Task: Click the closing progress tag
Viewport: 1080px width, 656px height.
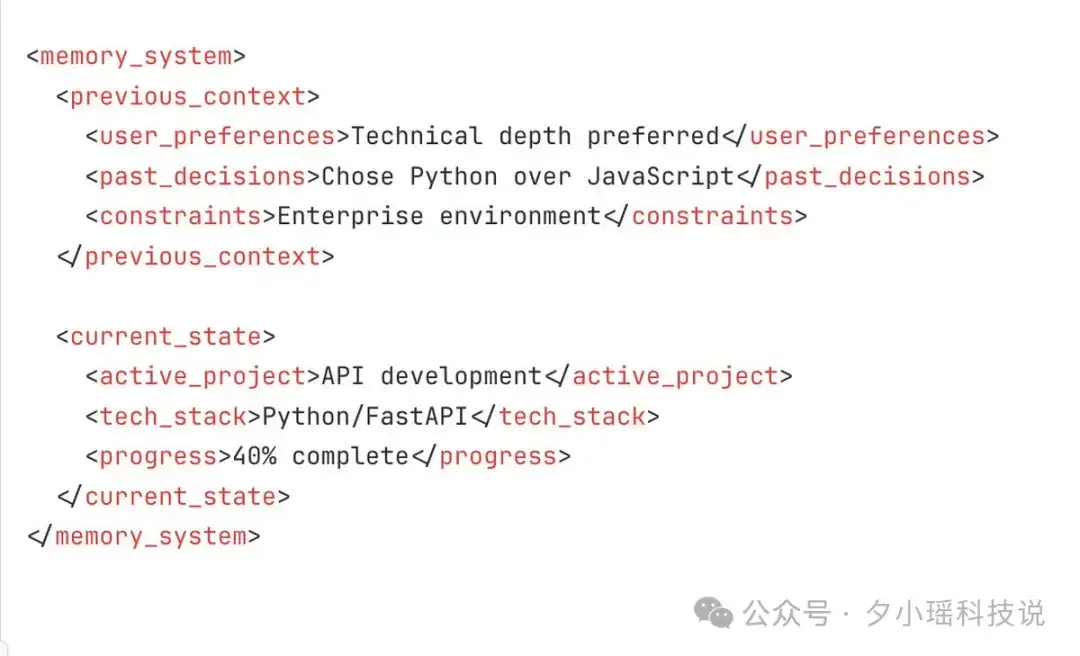Action: coord(492,456)
